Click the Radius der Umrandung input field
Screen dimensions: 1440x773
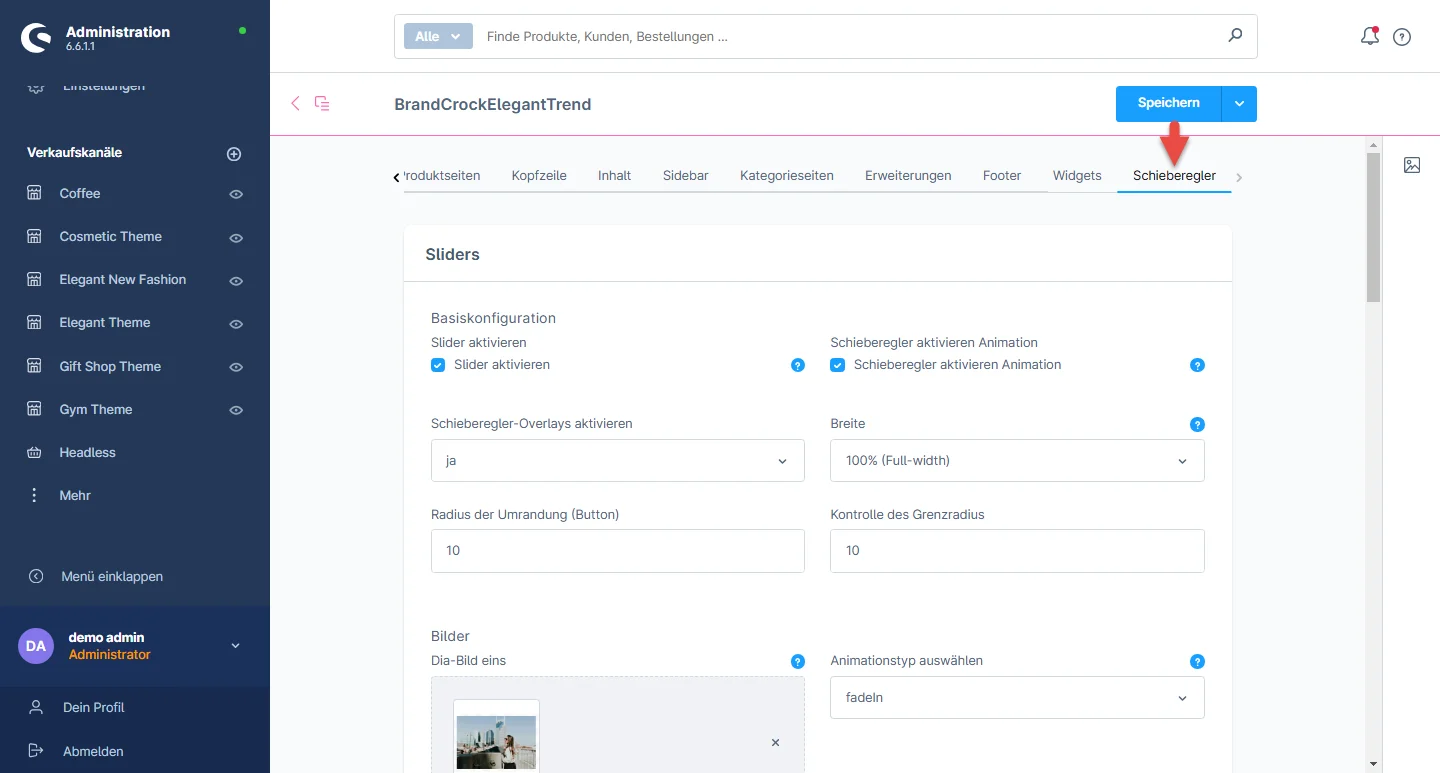617,551
